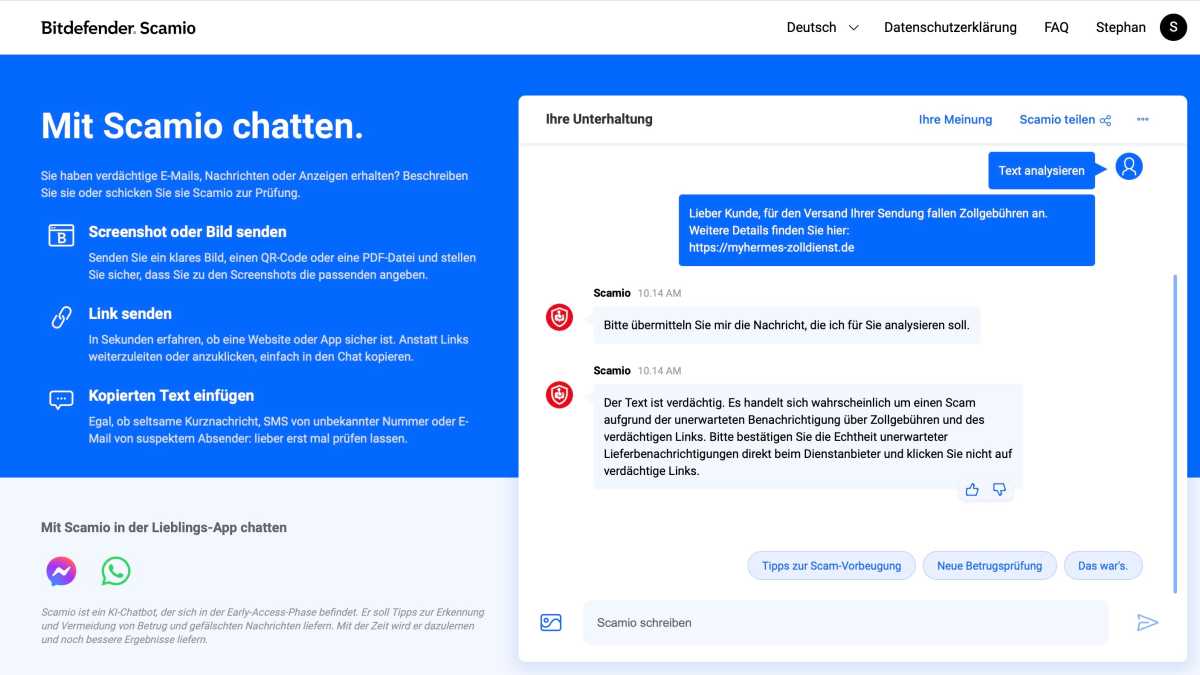This screenshot has width=1200, height=675.
Task: Focus the Scamio schreiben input field
Action: 845,622
